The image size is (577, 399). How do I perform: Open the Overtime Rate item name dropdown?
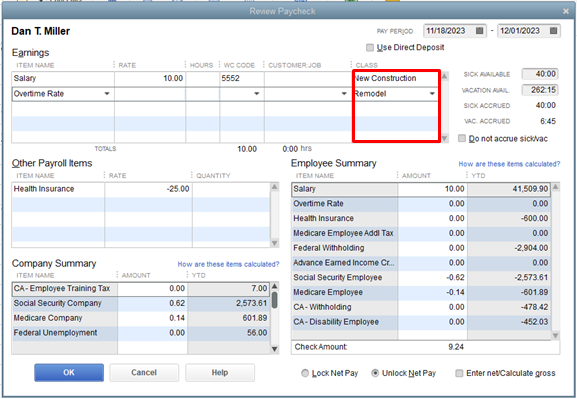(x=107, y=94)
